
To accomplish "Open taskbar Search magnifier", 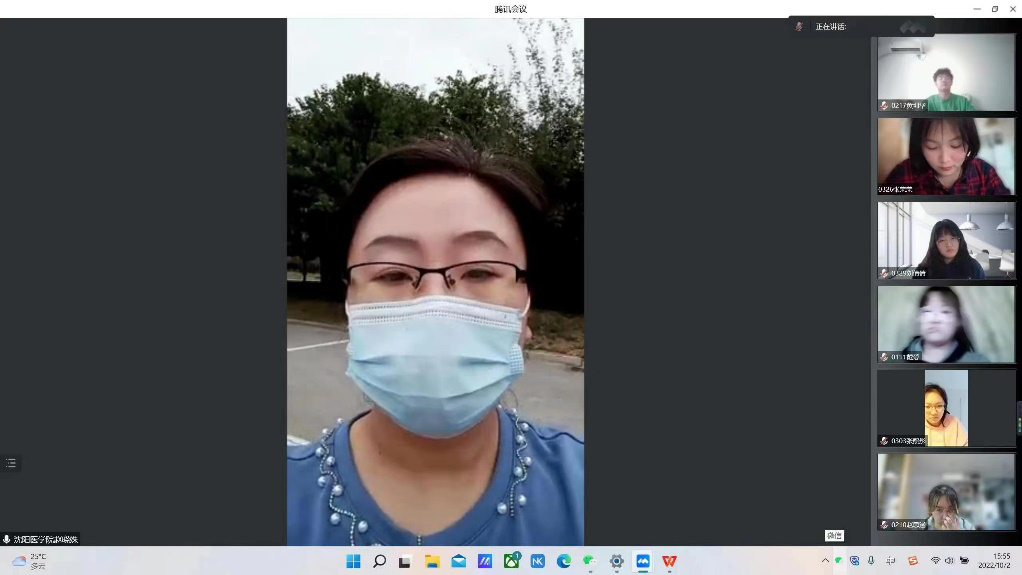I will [x=379, y=561].
